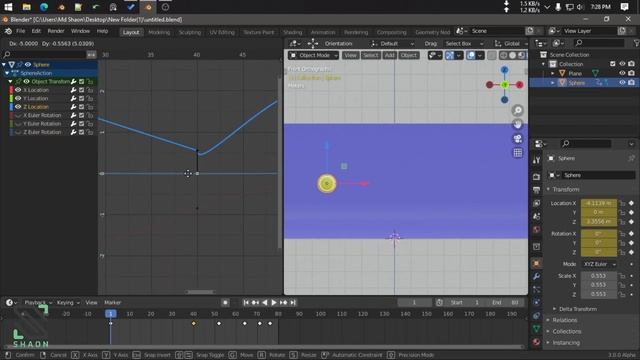Open File Explorer from the taskbar
This screenshot has width=640, height=360.
(27, 7)
